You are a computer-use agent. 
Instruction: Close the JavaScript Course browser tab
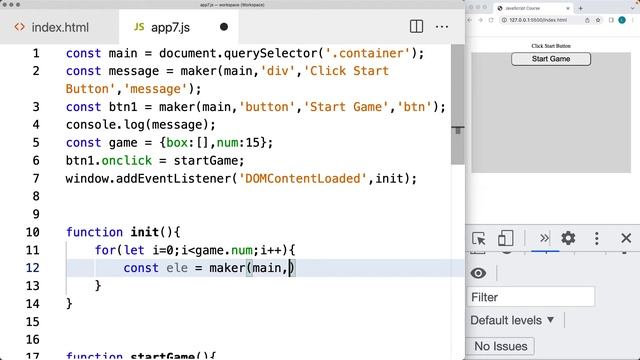tap(567, 8)
